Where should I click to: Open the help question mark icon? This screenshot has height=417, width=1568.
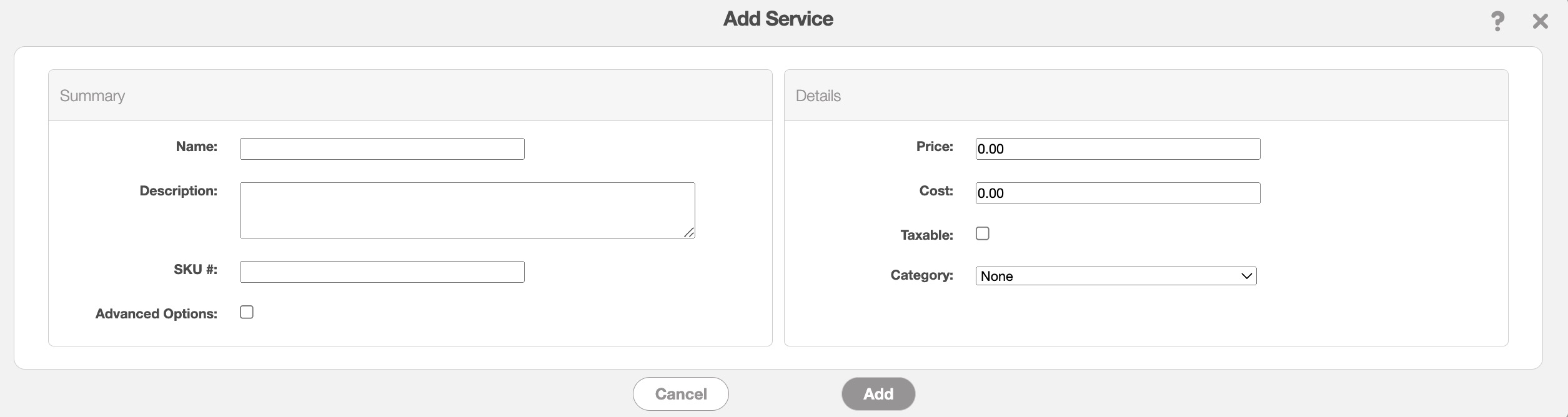pyautogui.click(x=1497, y=21)
